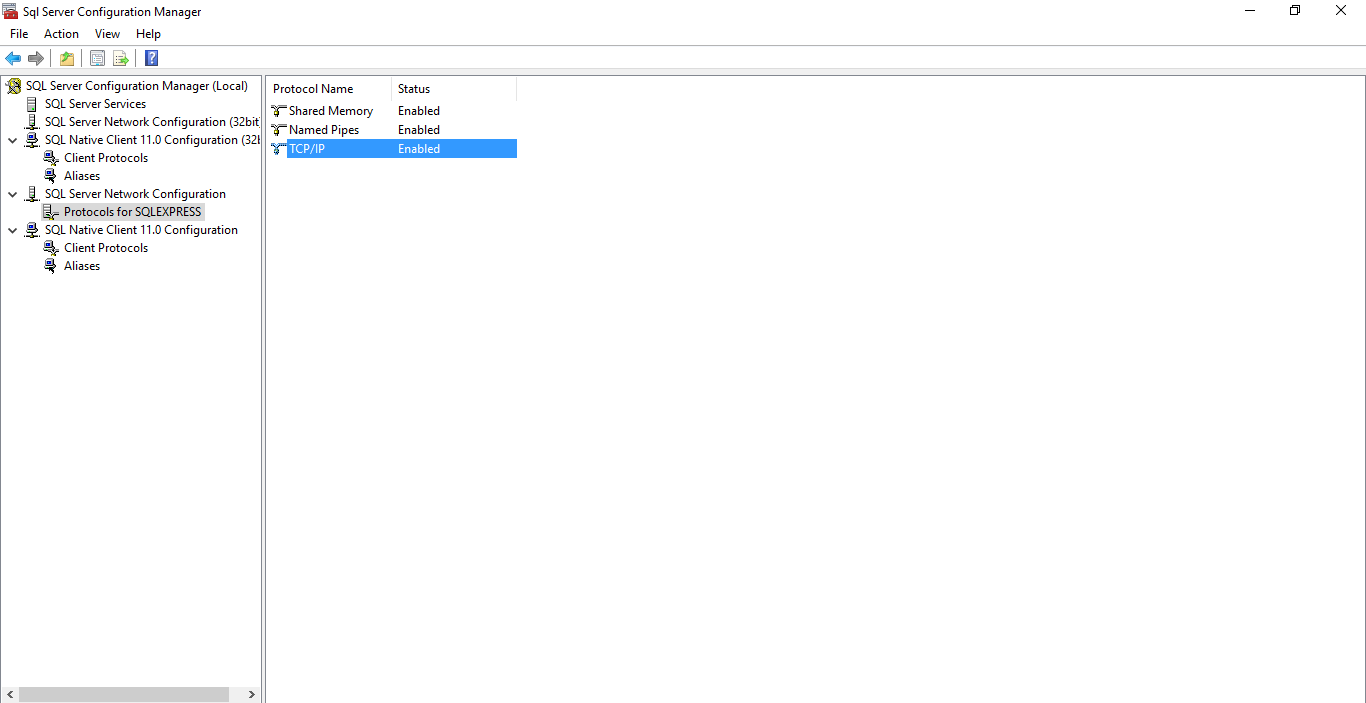
Task: Collapse the SQL Server Network Configuration node
Action: (x=13, y=194)
